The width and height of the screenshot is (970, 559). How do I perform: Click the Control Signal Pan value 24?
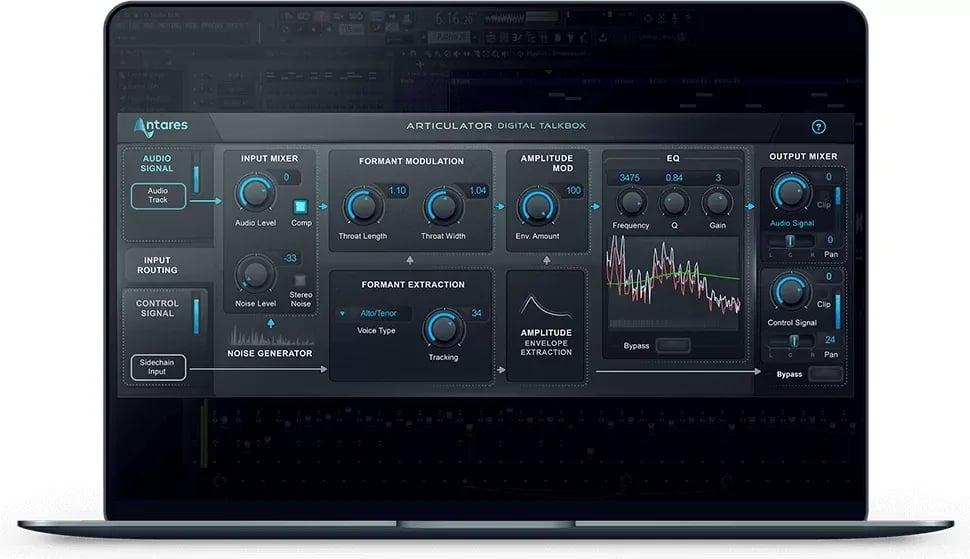pyautogui.click(x=830, y=339)
